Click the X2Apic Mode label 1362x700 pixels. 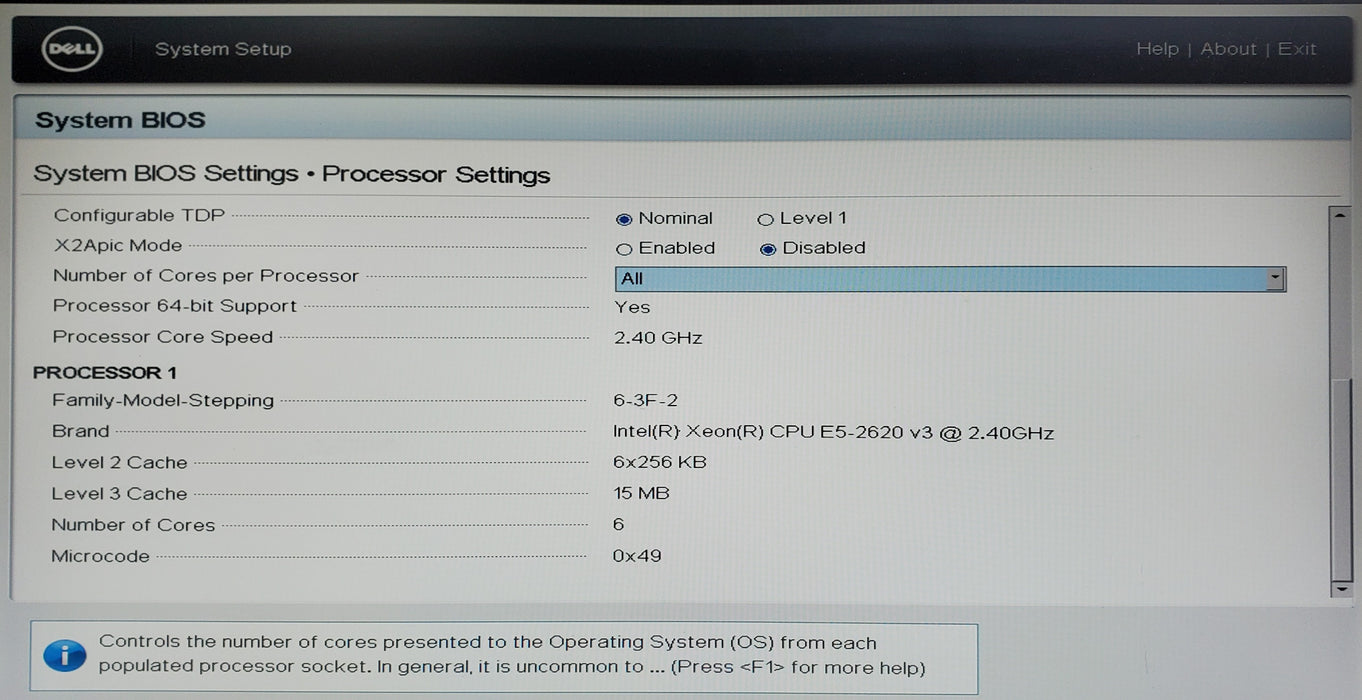[x=118, y=245]
